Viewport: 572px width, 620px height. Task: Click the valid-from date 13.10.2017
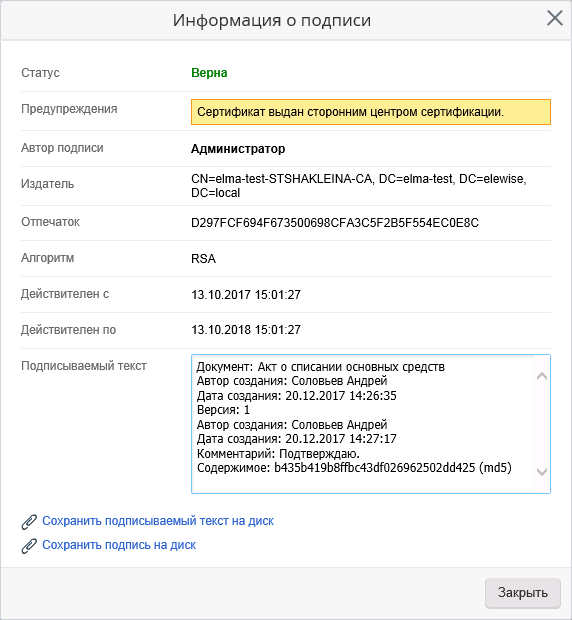(x=246, y=295)
